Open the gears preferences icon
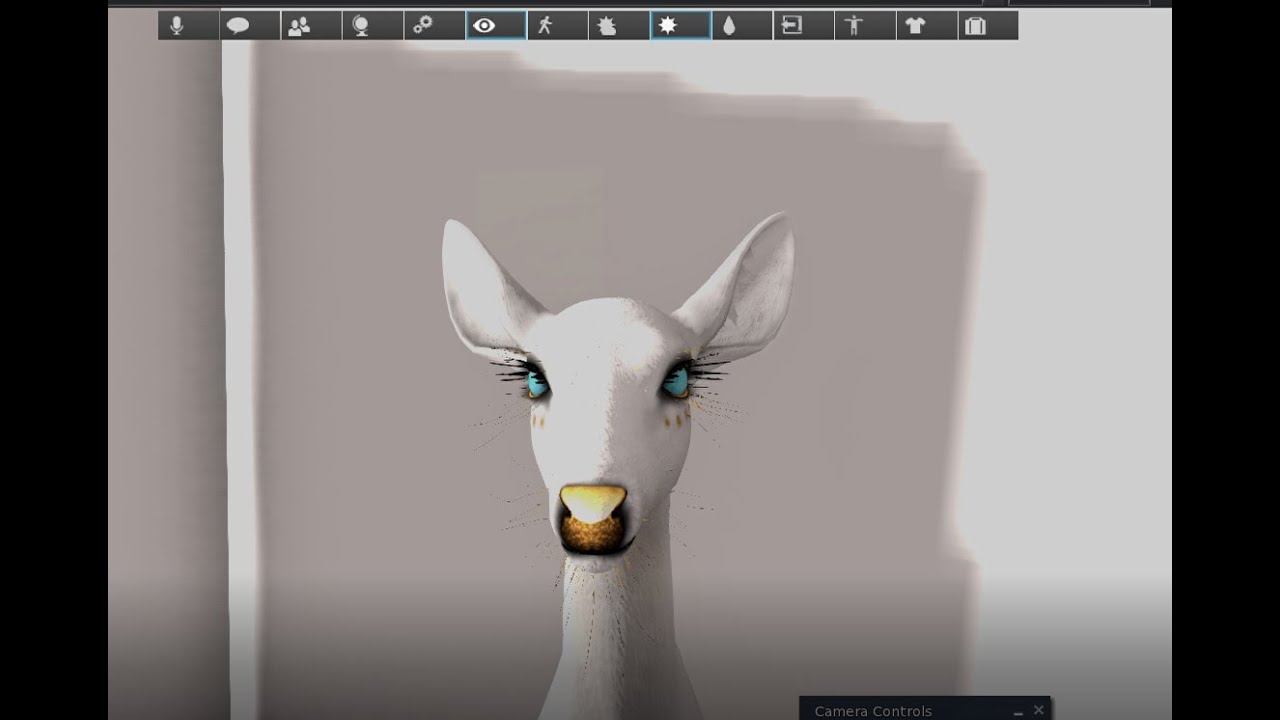This screenshot has height=720, width=1280. tap(434, 26)
